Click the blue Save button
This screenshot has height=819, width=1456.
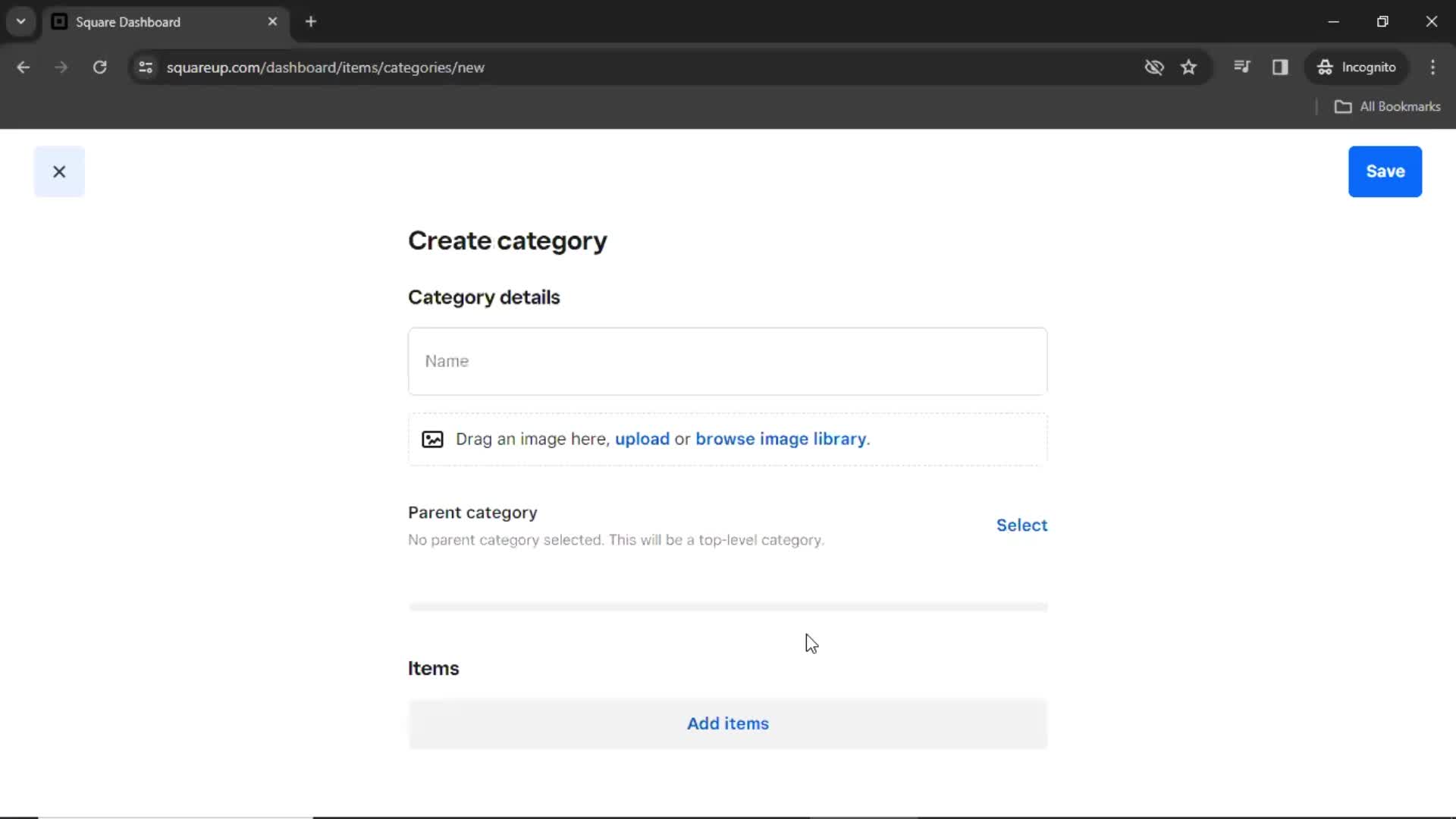pos(1385,171)
